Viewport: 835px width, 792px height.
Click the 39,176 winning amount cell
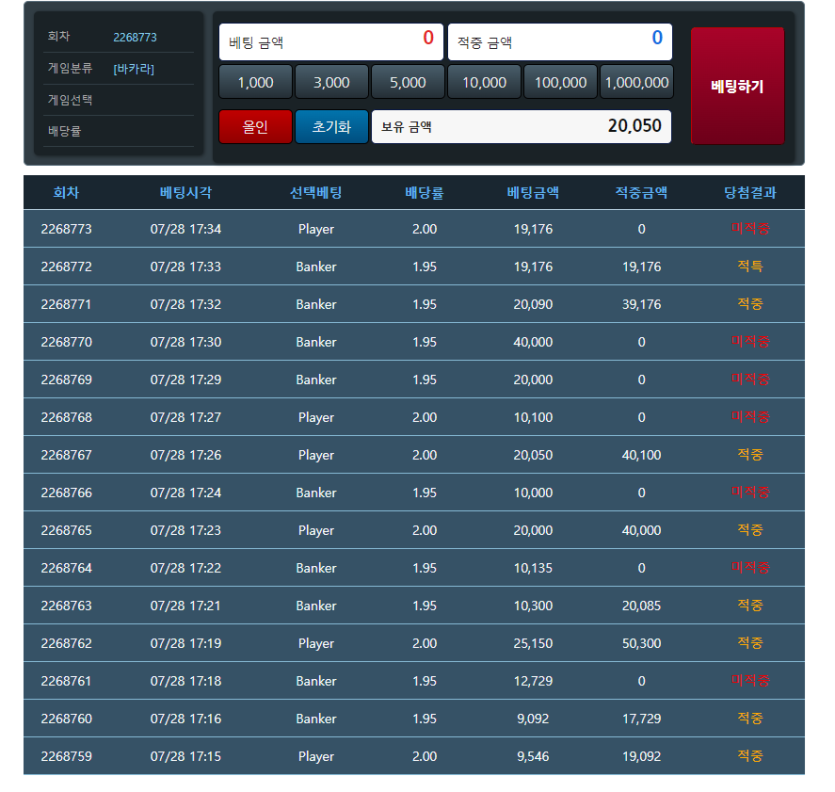tap(642, 305)
